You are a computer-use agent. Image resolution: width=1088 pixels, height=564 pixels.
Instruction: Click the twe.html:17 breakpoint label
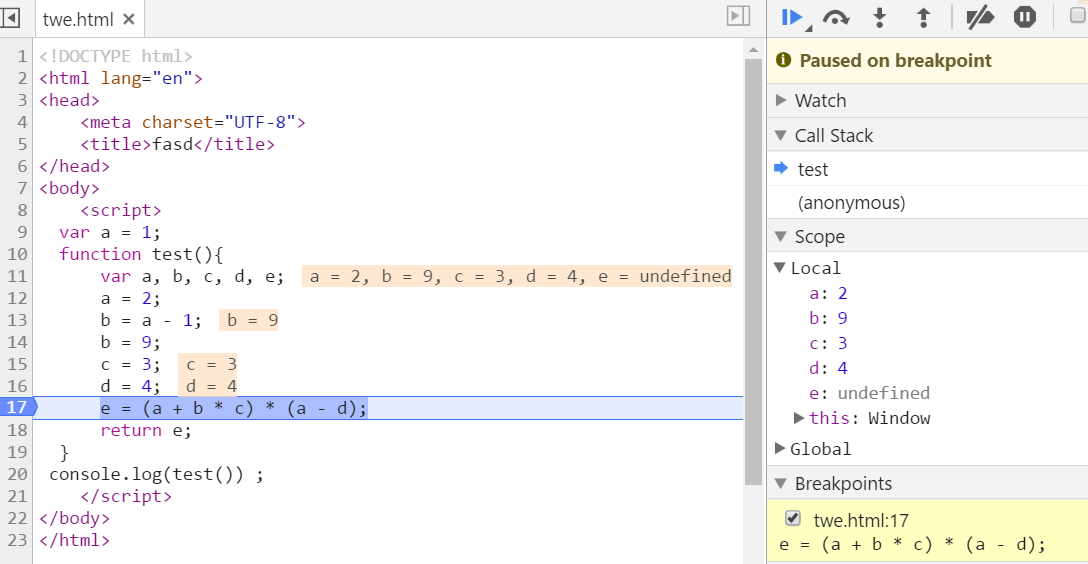(860, 520)
